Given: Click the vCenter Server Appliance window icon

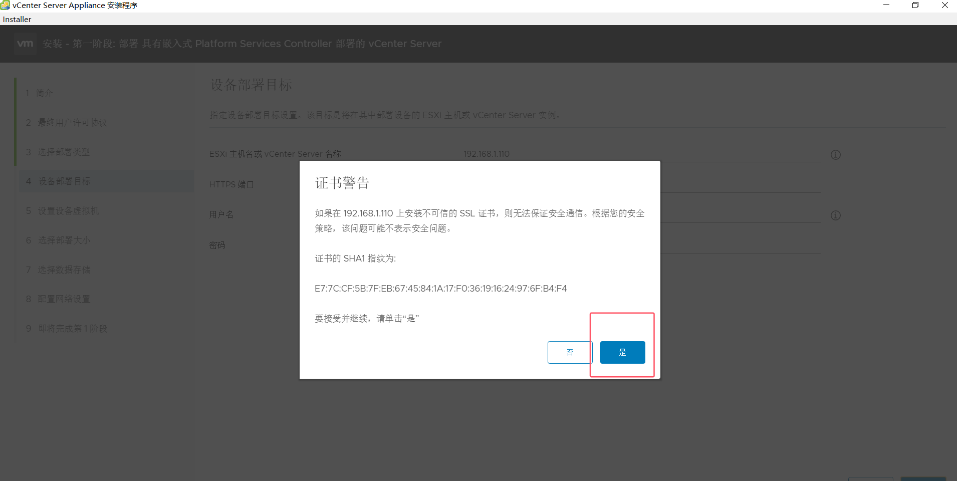Looking at the screenshot, I should tap(5, 5).
